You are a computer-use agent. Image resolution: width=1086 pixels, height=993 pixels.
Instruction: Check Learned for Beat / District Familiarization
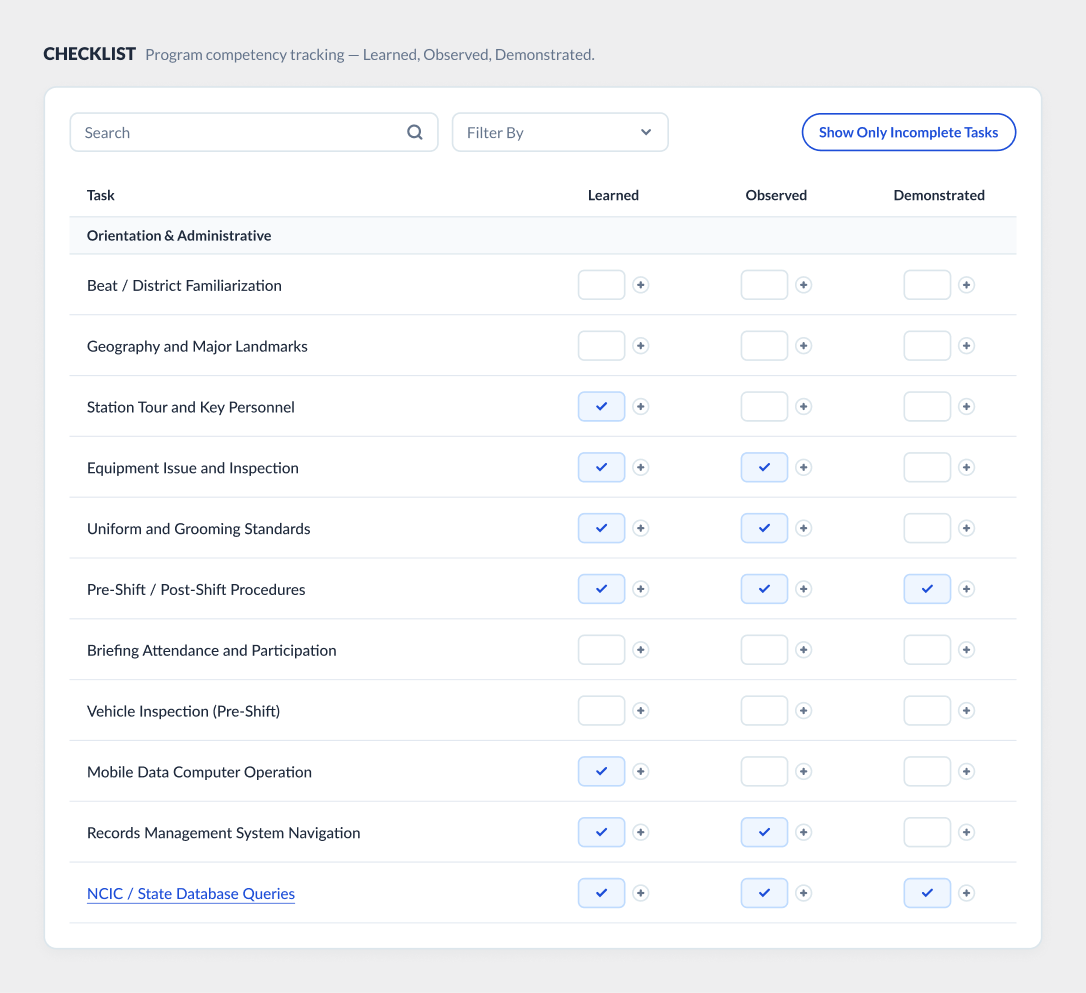pyautogui.click(x=601, y=285)
